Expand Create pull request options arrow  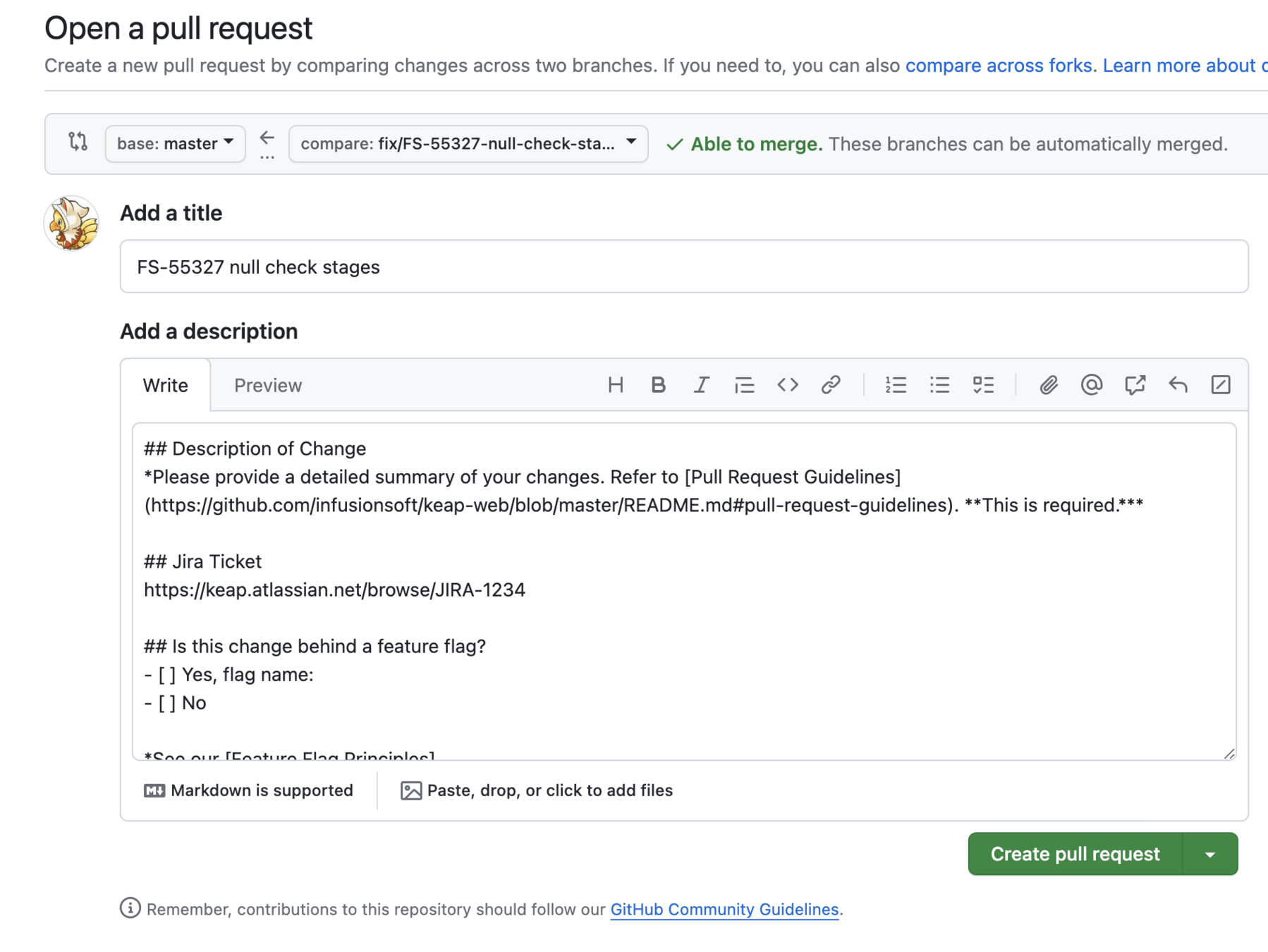[x=1210, y=854]
